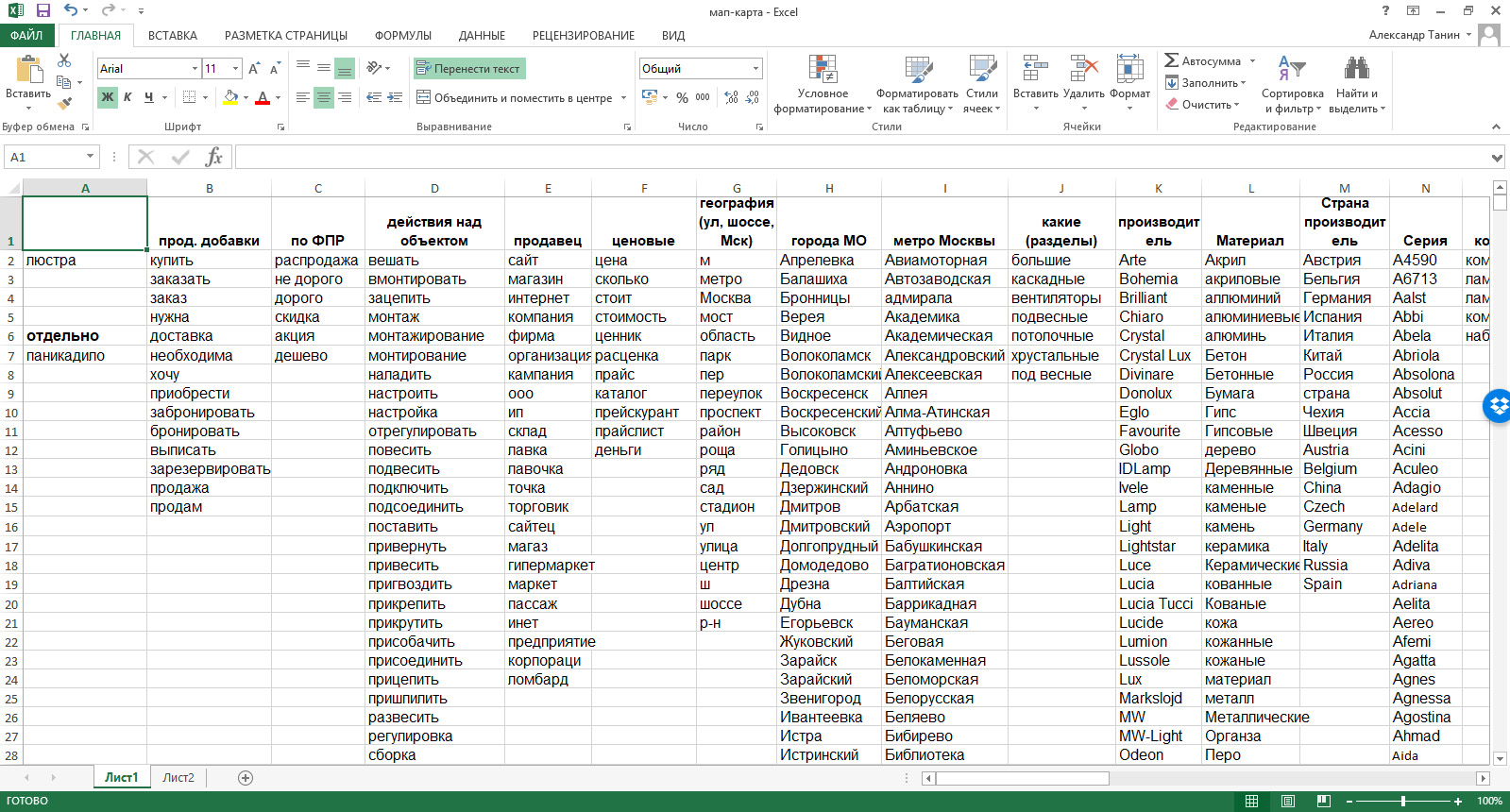Open Conditional Formatting (Условное форматирование)
The height and width of the screenshot is (812, 1510).
(823, 84)
